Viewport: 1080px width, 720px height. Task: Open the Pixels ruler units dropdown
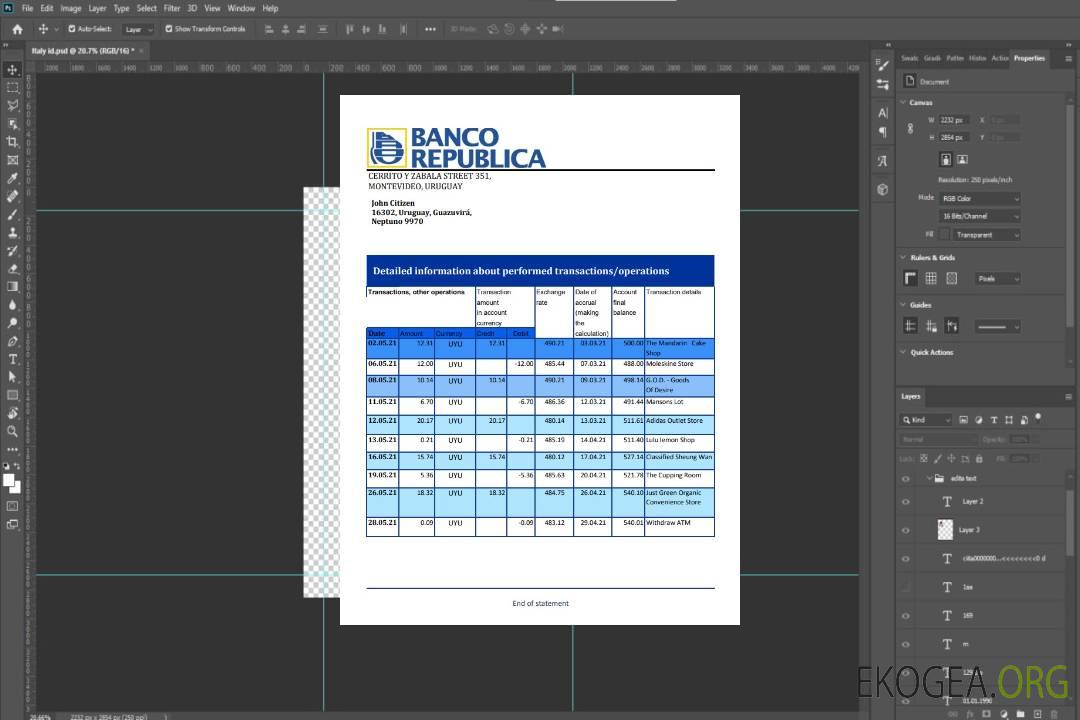pyautogui.click(x=997, y=278)
